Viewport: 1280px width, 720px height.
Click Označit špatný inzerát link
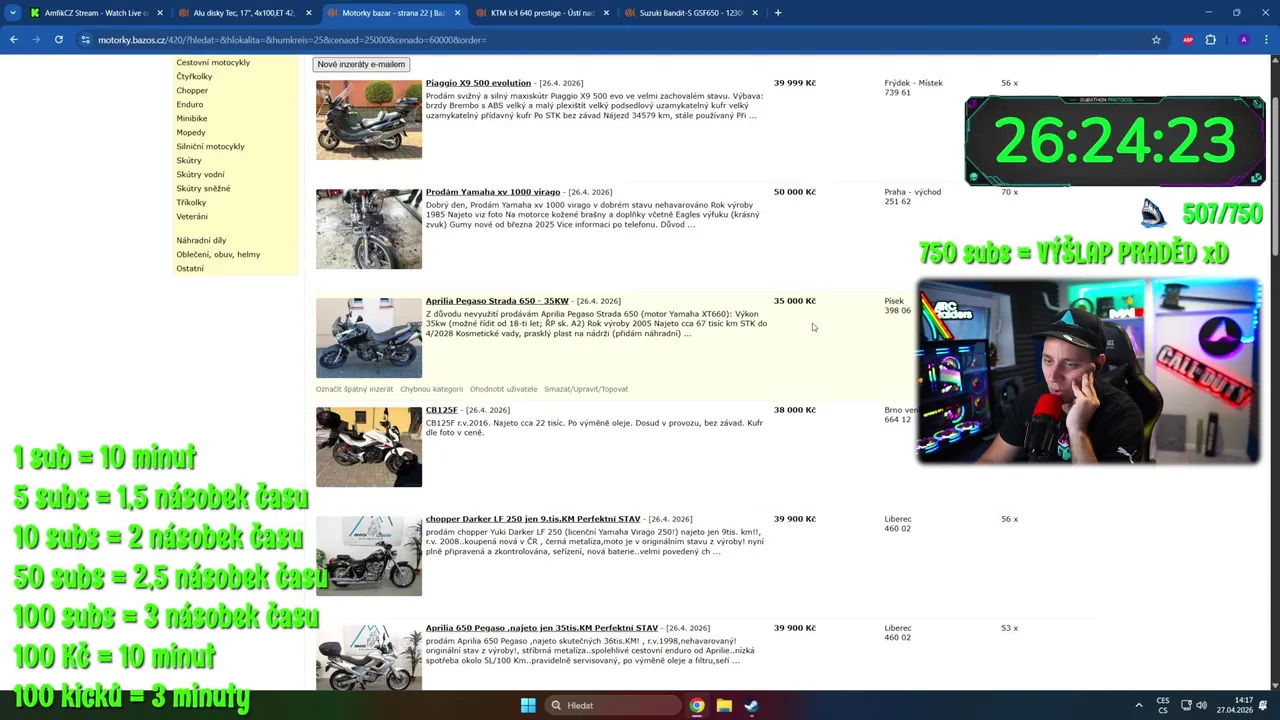coord(355,389)
